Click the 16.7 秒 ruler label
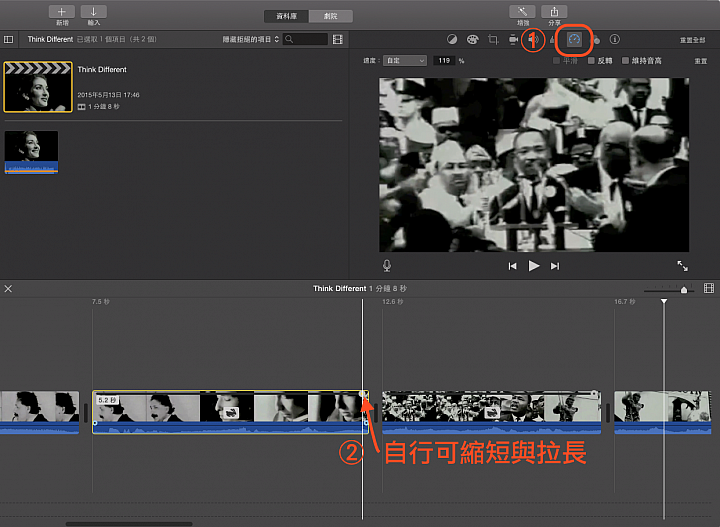Screen dimensions: 720x527 click(625, 302)
